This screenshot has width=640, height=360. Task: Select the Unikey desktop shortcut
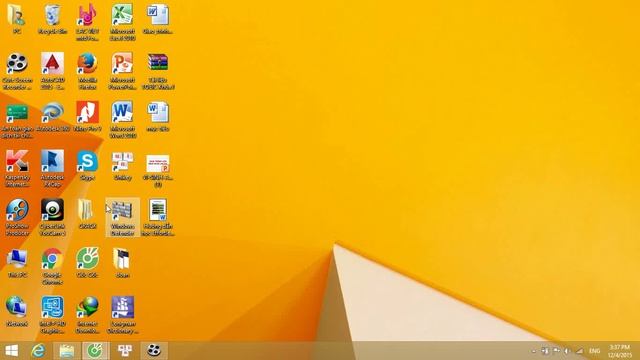click(x=122, y=165)
